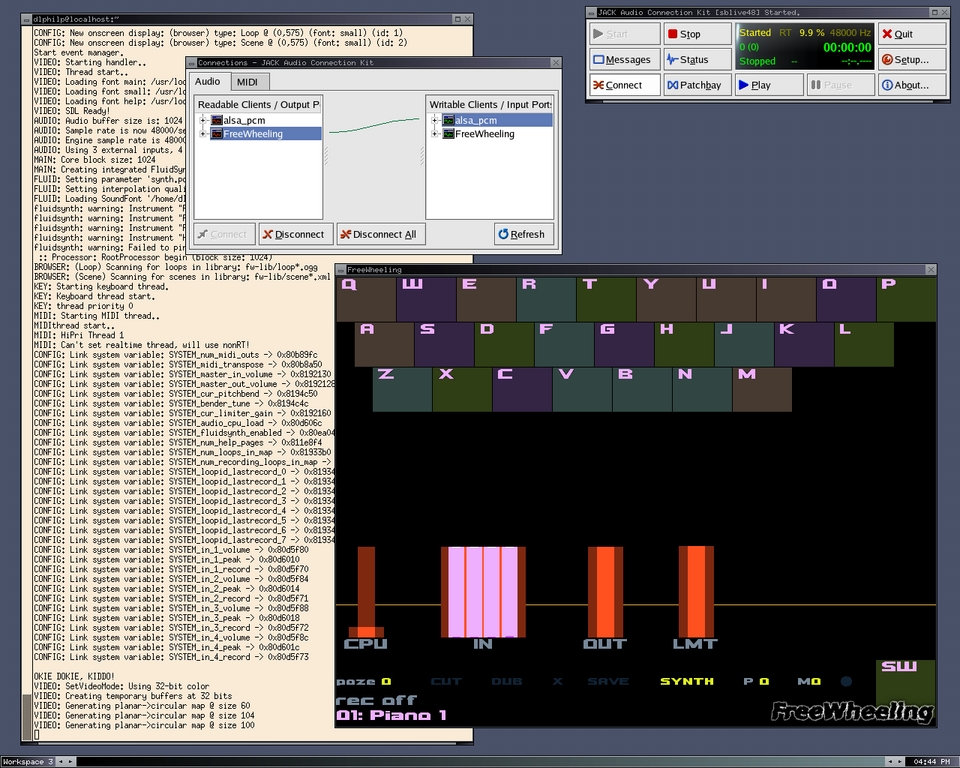Select the Audio tab in Connections
The image size is (960, 768).
point(208,82)
